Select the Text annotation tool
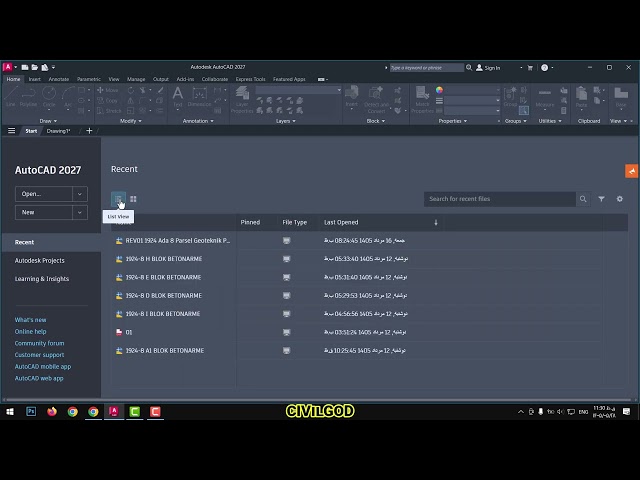Viewport: 640px width, 480px height. point(178,97)
